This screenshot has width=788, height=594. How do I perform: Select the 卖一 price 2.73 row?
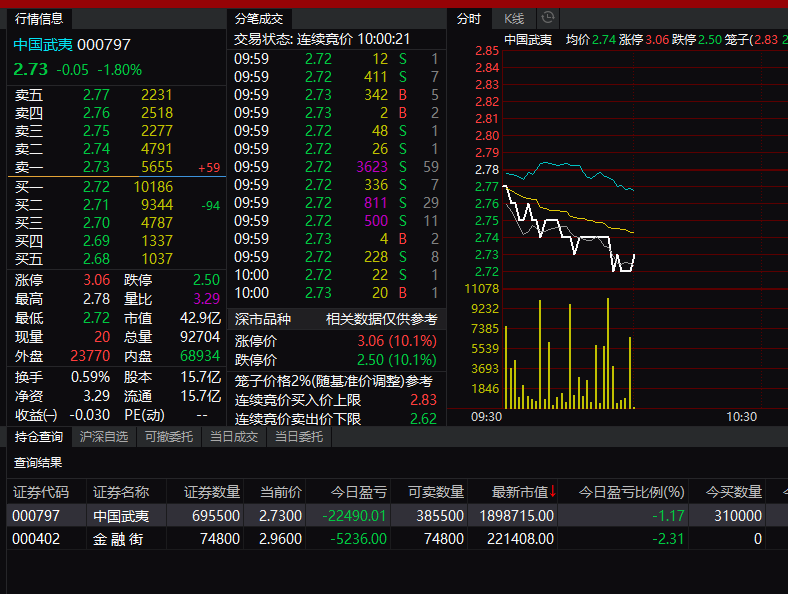[x=117, y=167]
